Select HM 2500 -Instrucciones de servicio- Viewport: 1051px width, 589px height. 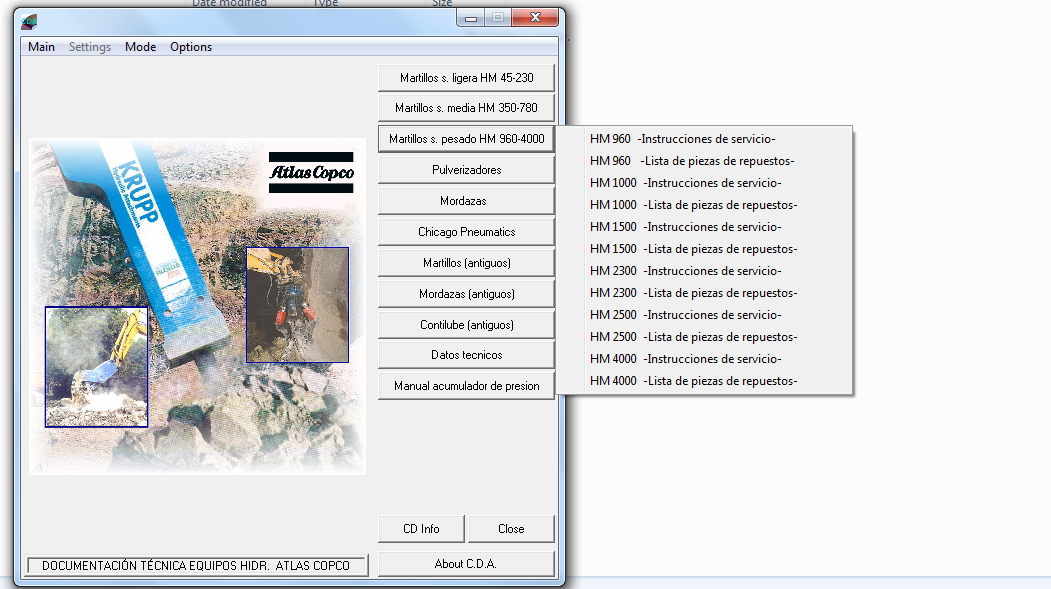pos(704,315)
